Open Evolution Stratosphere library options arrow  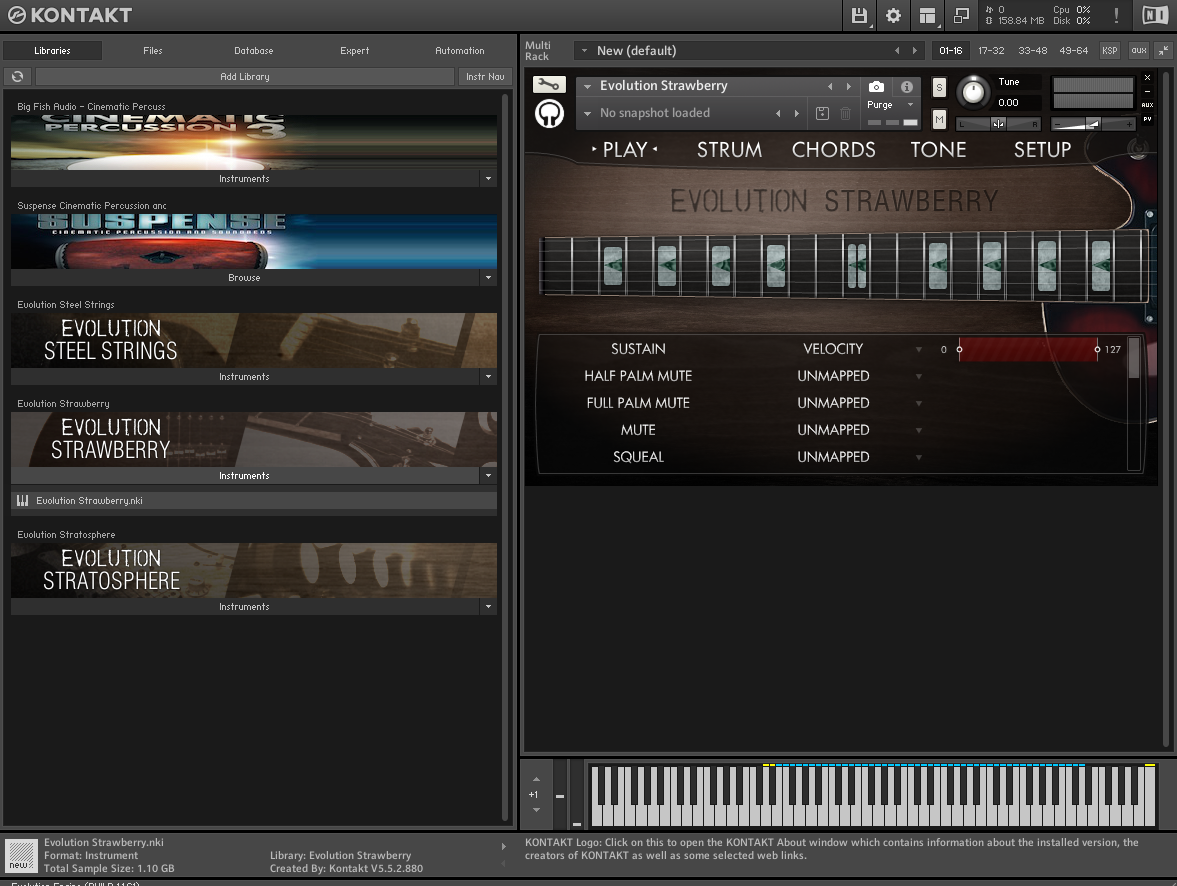pyautogui.click(x=489, y=607)
